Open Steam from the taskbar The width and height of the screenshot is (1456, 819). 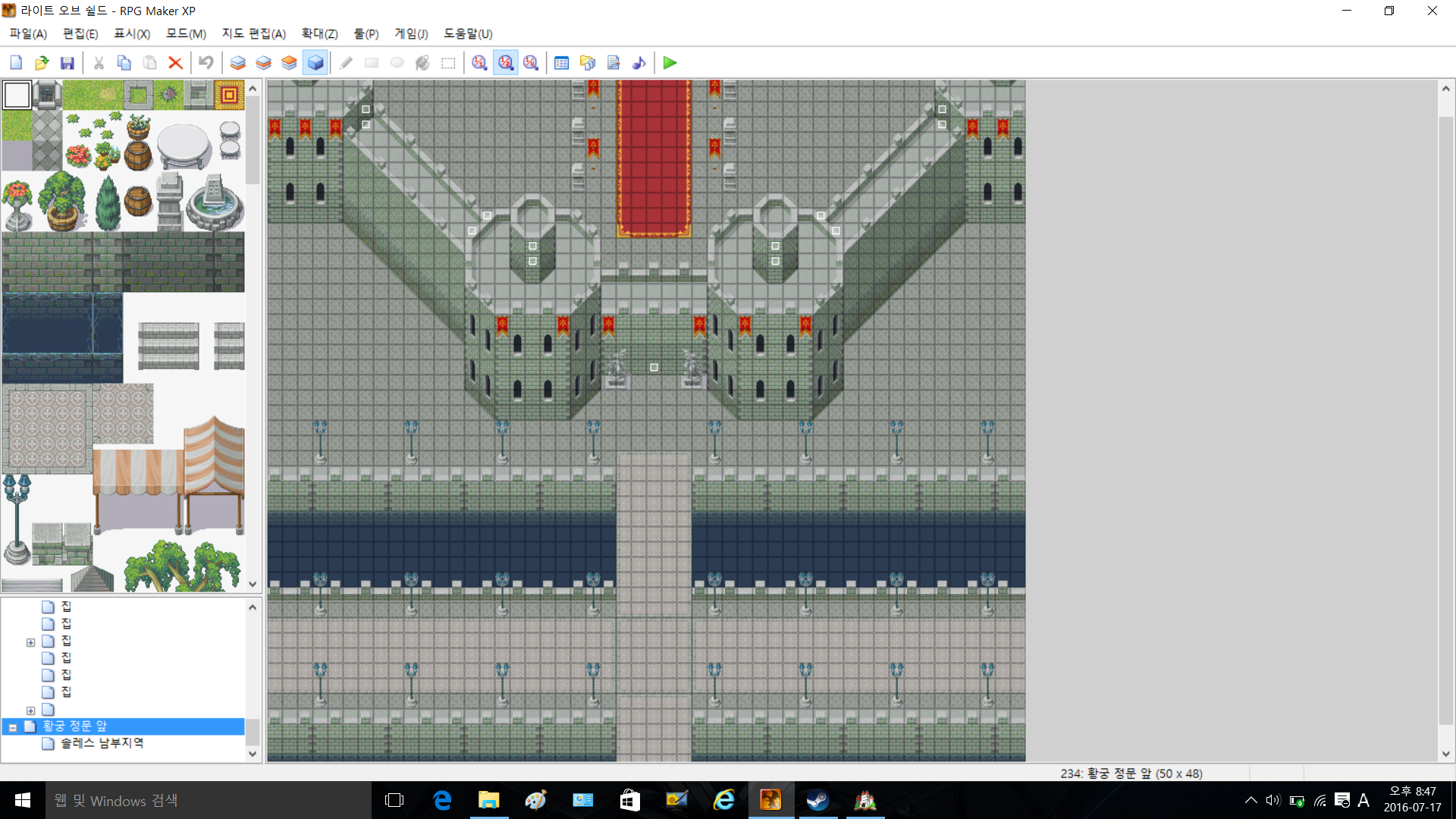tap(817, 801)
